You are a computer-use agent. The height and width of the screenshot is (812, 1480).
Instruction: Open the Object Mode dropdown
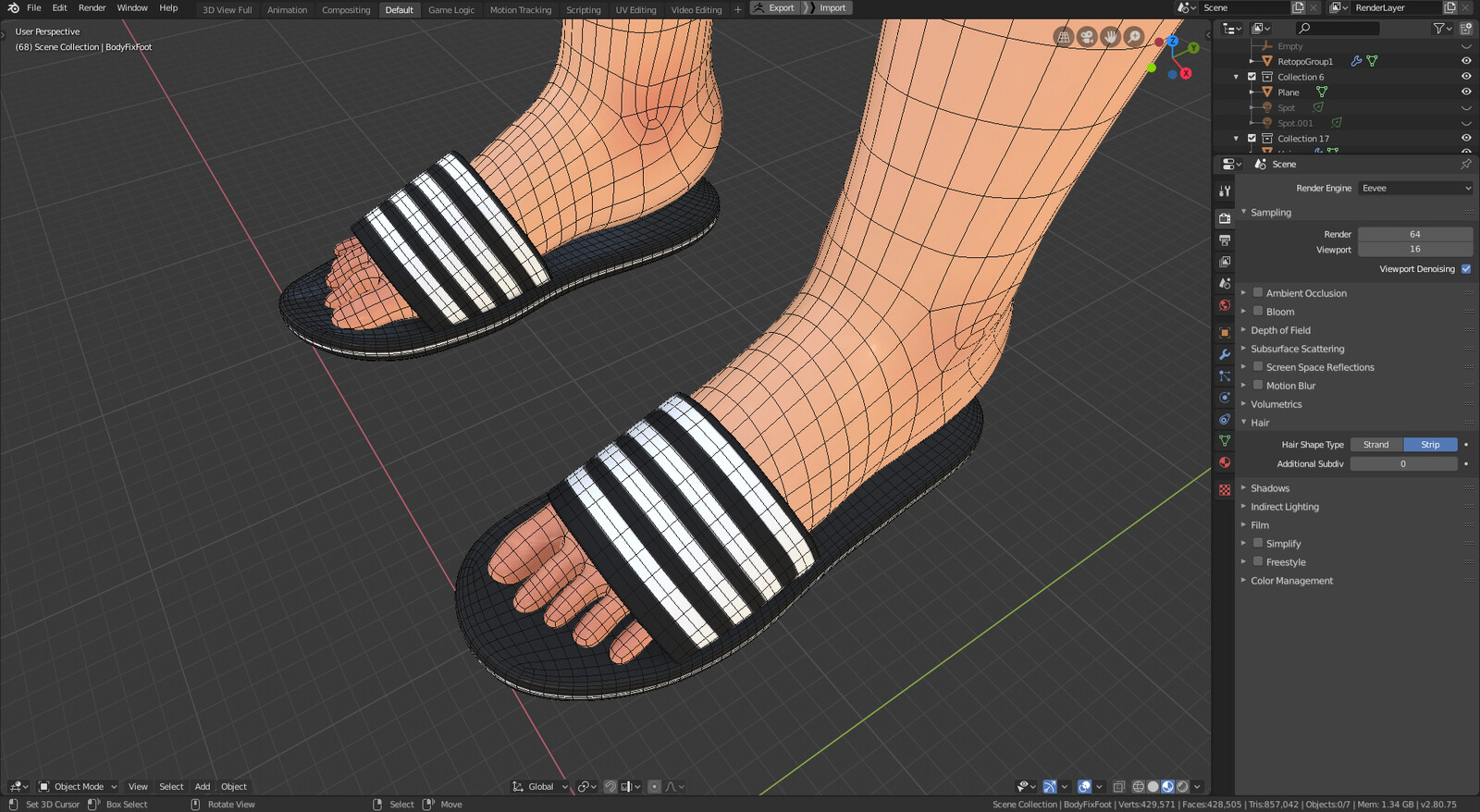pyautogui.click(x=79, y=787)
